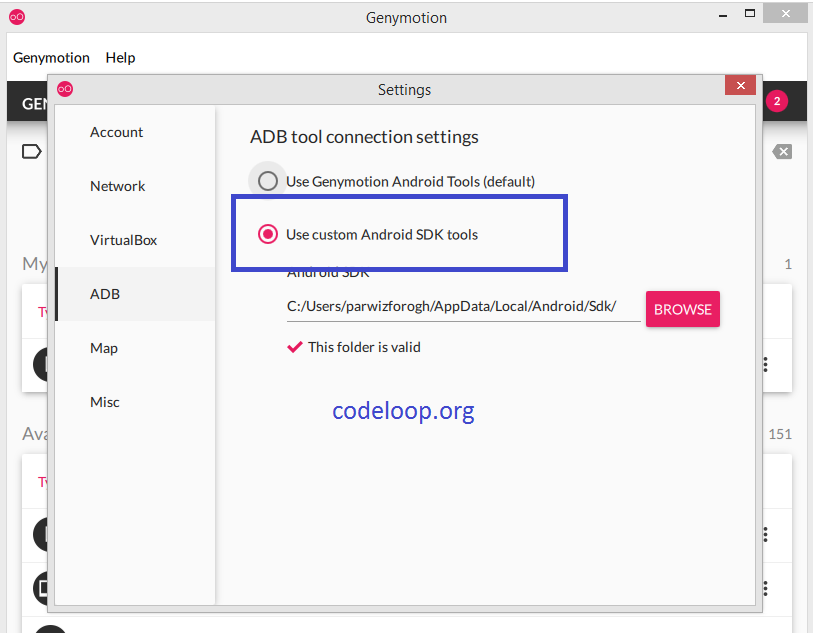Screen dimensions: 813x633
Task: Click the Genymotion logo in the main title bar
Action: (x=17, y=17)
